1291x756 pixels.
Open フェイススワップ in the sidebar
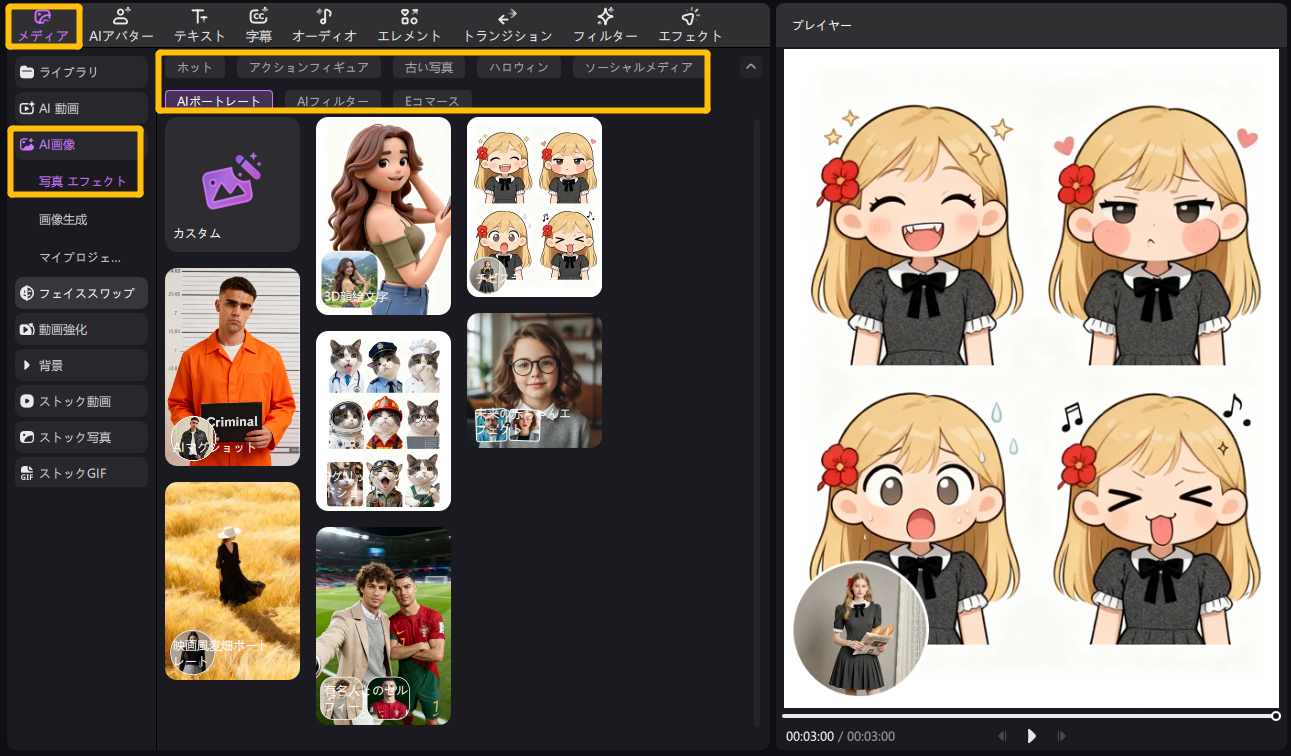[81, 293]
